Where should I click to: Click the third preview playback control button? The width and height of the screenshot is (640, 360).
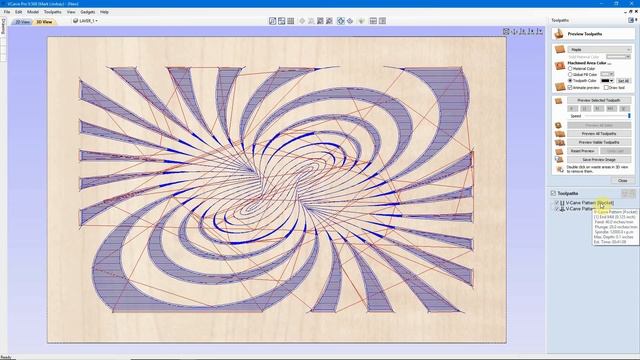pos(598,109)
